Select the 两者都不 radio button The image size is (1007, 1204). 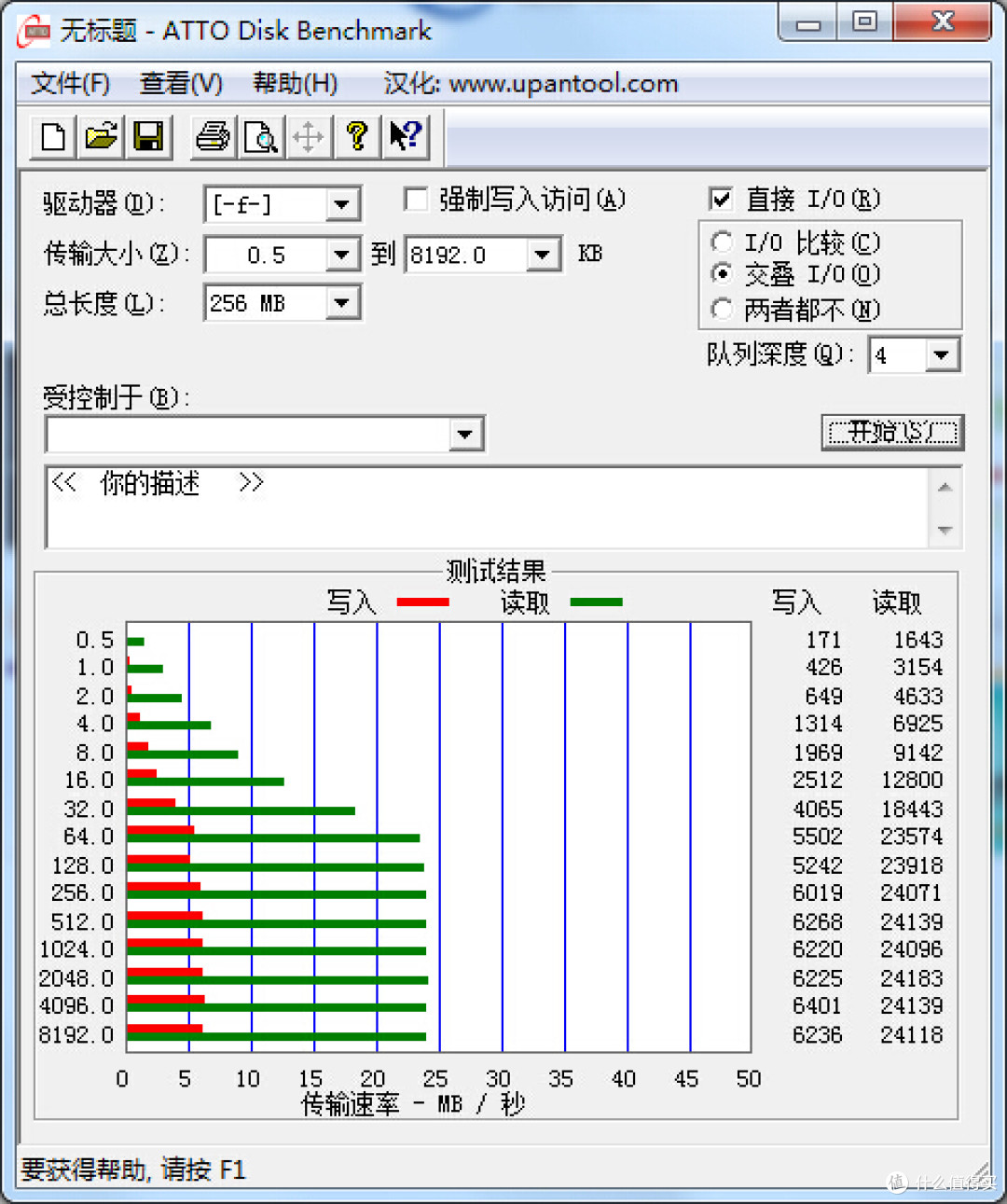tap(721, 309)
